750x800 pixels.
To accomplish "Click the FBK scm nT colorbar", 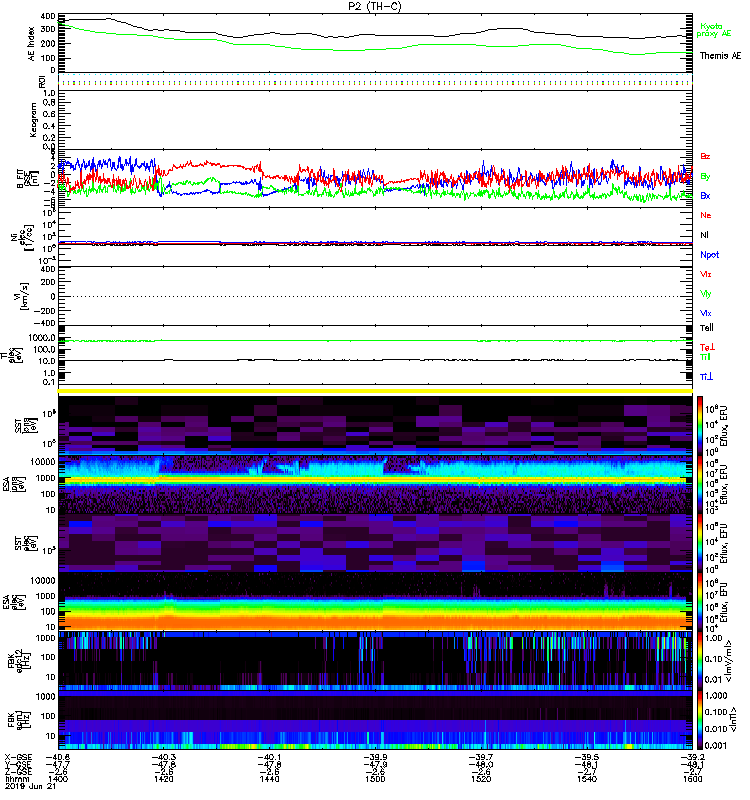I will tap(700, 720).
